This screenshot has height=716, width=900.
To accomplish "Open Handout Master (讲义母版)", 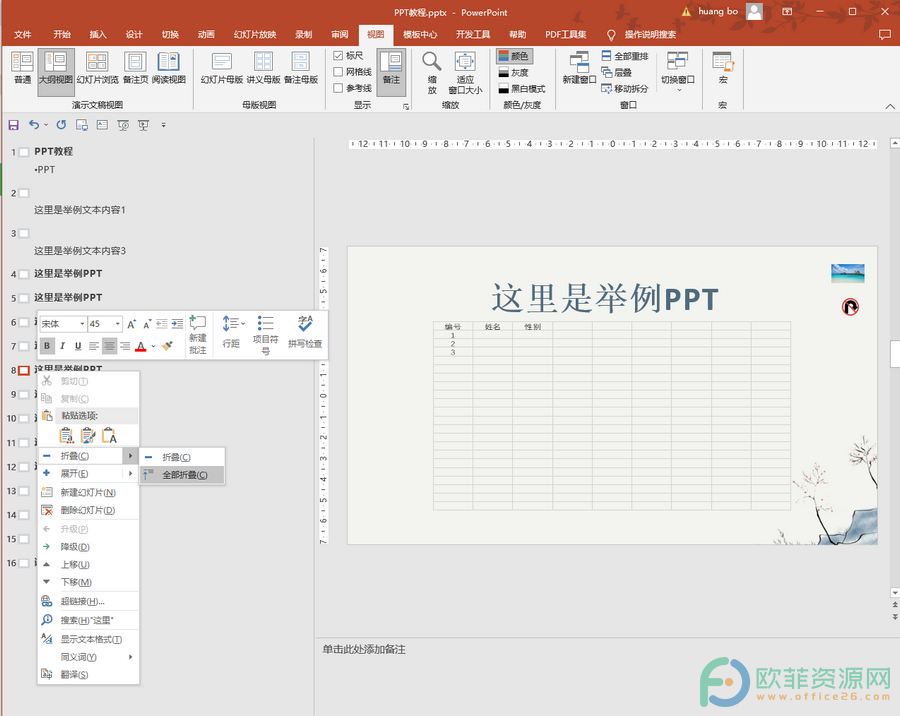I will 263,69.
